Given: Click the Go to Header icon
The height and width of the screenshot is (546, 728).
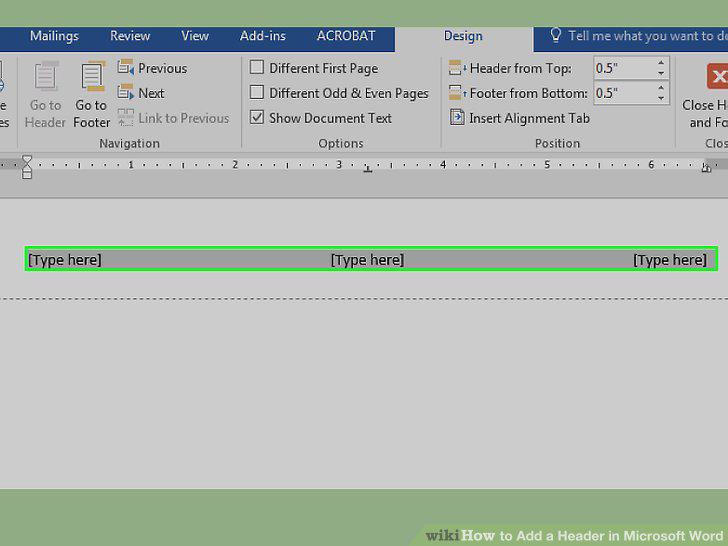Looking at the screenshot, I should point(46,76).
